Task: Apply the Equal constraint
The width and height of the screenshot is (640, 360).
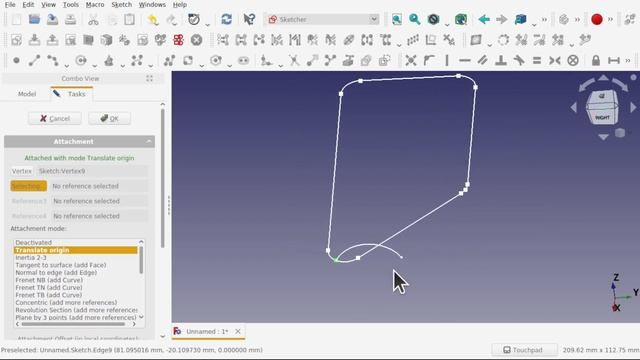Action: (x=537, y=60)
